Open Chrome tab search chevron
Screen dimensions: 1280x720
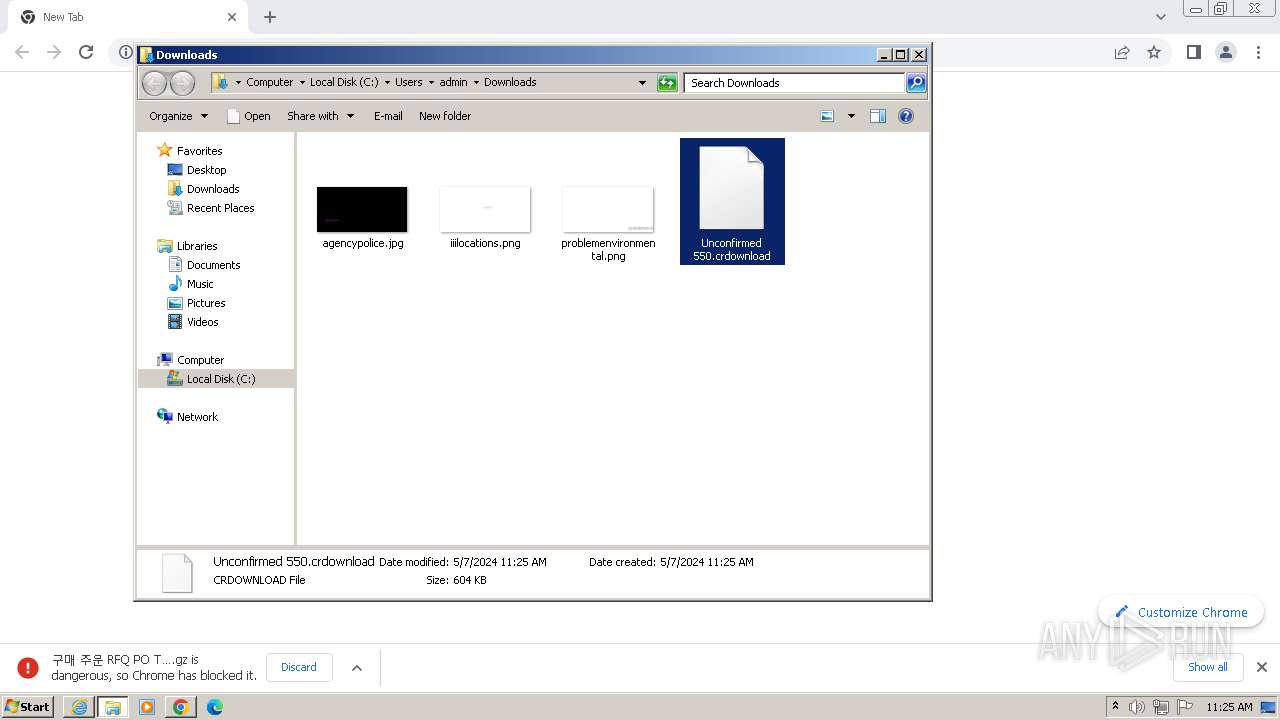(x=1161, y=17)
